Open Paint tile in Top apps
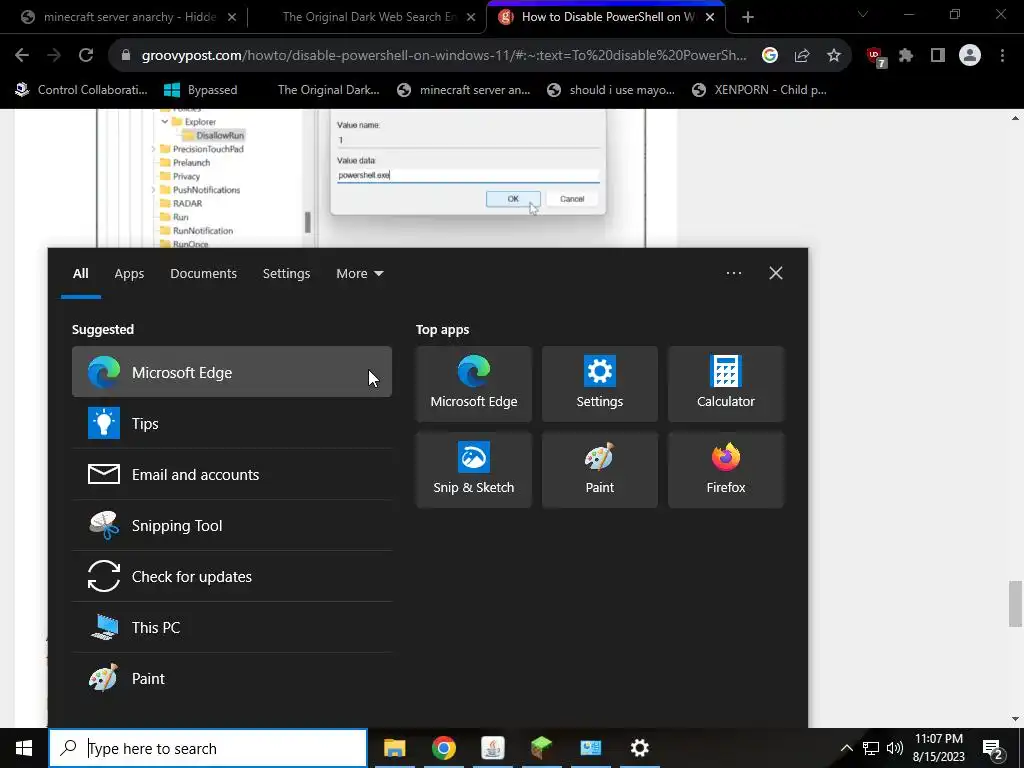 point(600,470)
